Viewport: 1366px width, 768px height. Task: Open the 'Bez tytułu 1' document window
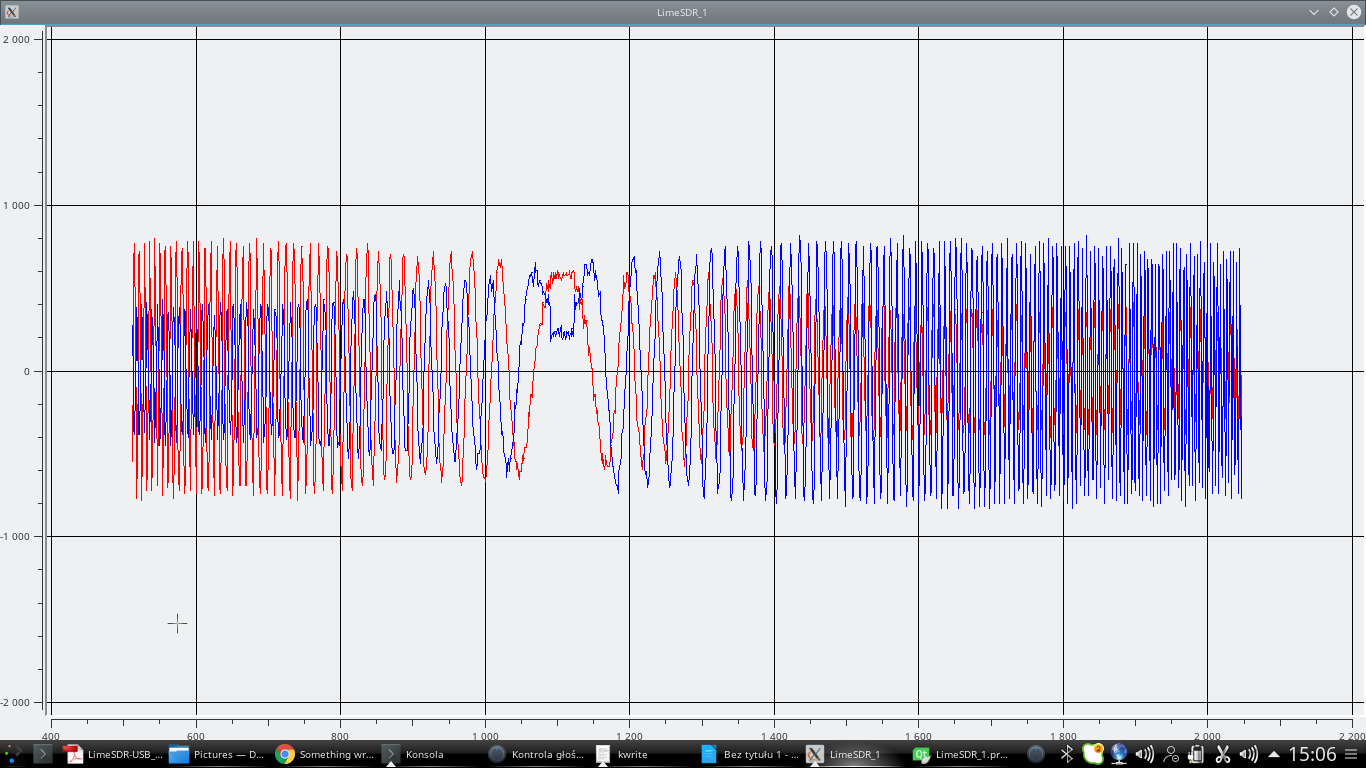[747, 754]
